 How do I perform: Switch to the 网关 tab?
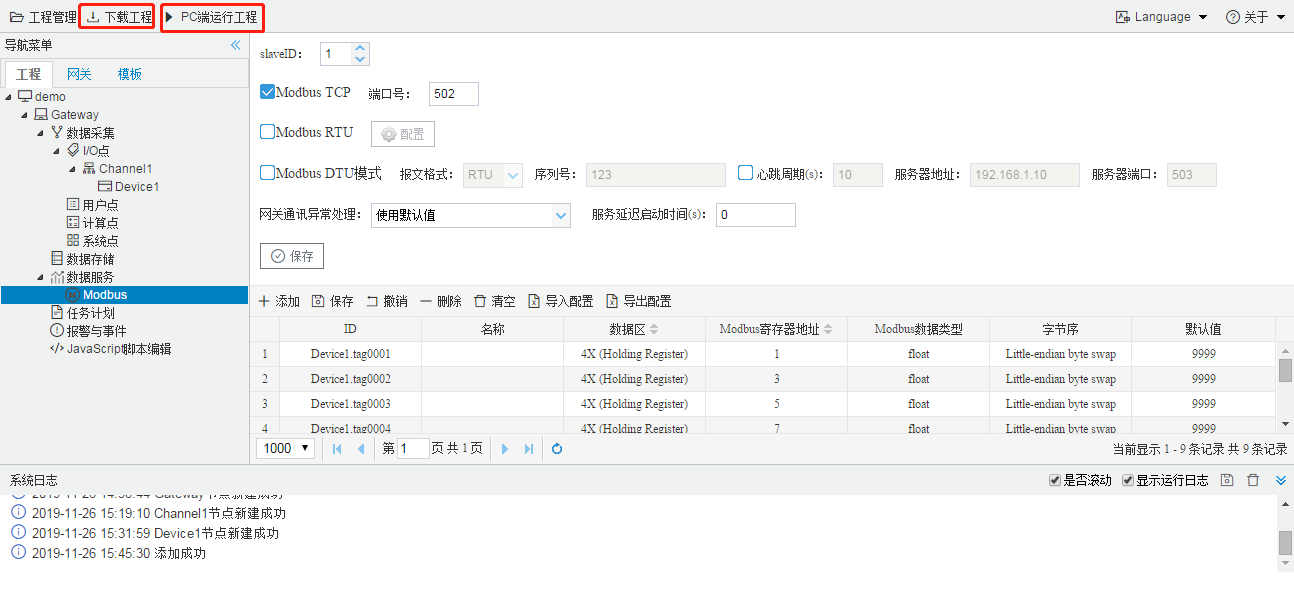coord(79,74)
